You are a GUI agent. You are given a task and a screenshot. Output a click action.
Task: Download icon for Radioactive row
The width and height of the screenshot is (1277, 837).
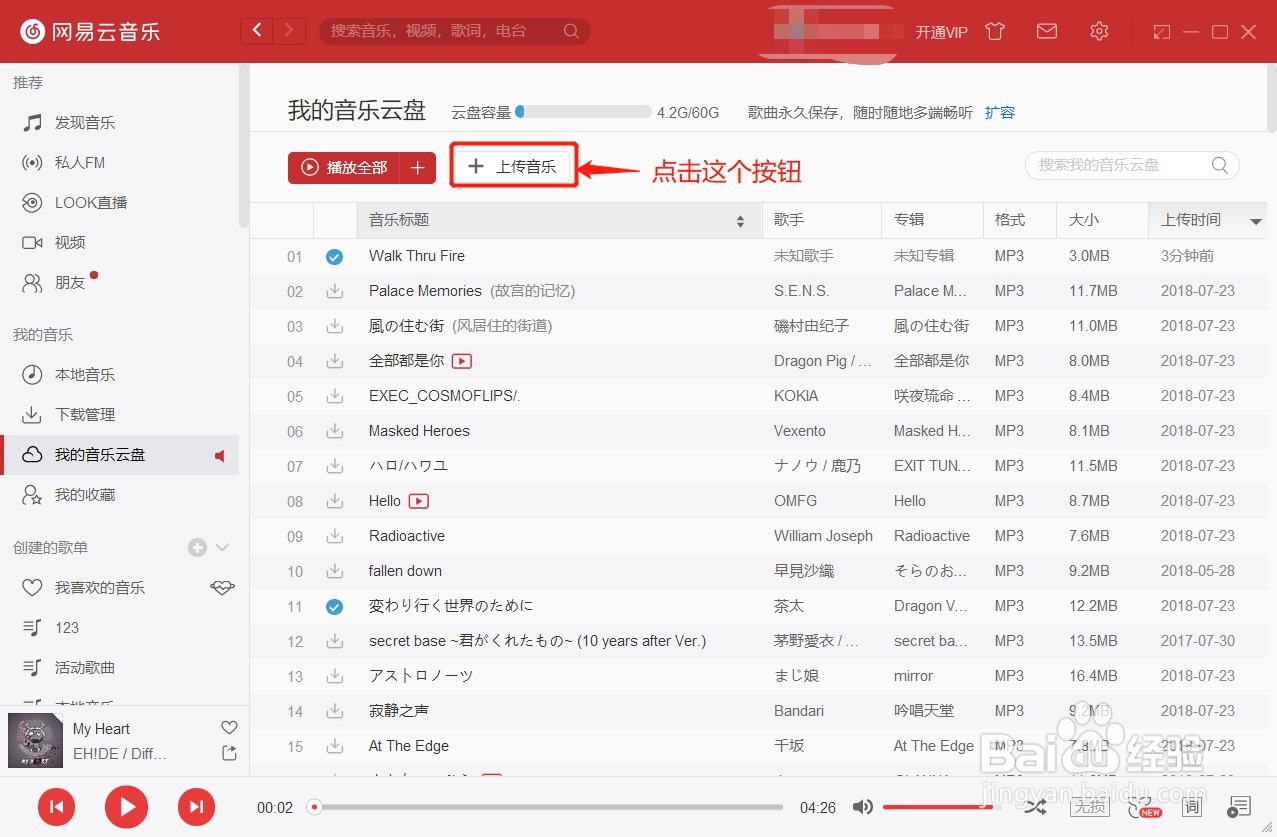pyautogui.click(x=334, y=536)
